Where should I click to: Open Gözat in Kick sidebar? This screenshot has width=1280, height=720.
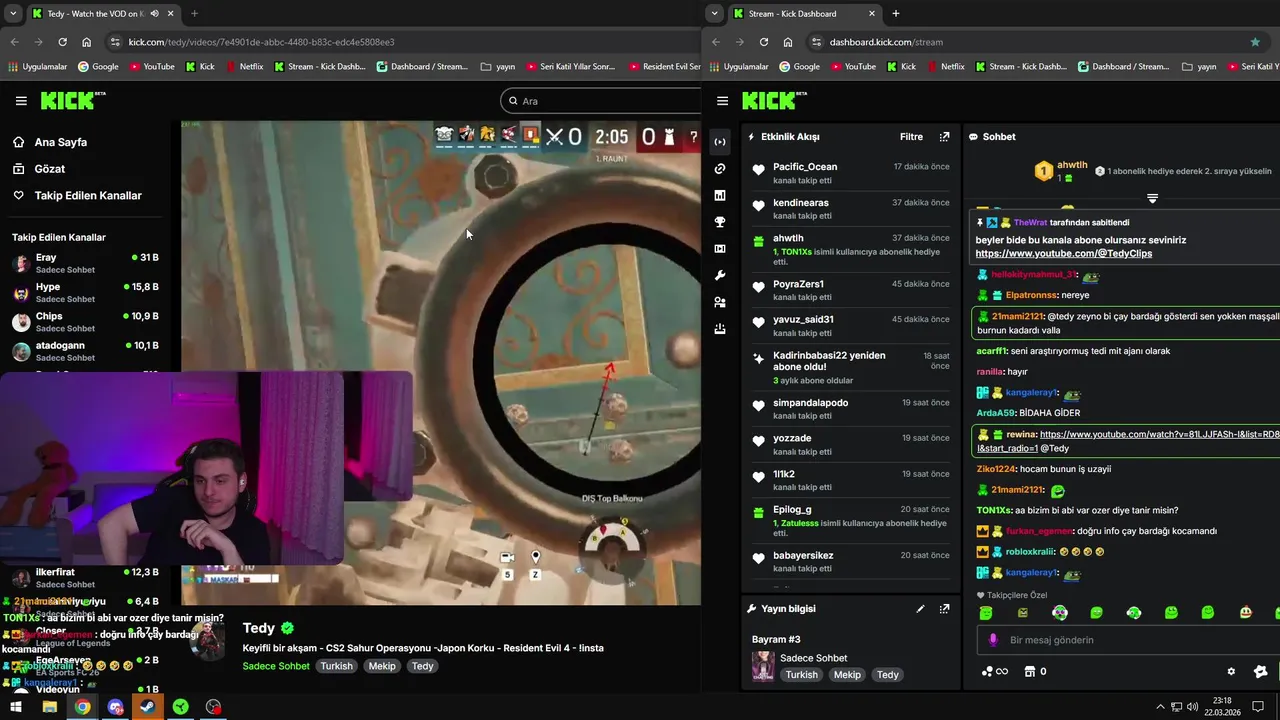click(50, 169)
